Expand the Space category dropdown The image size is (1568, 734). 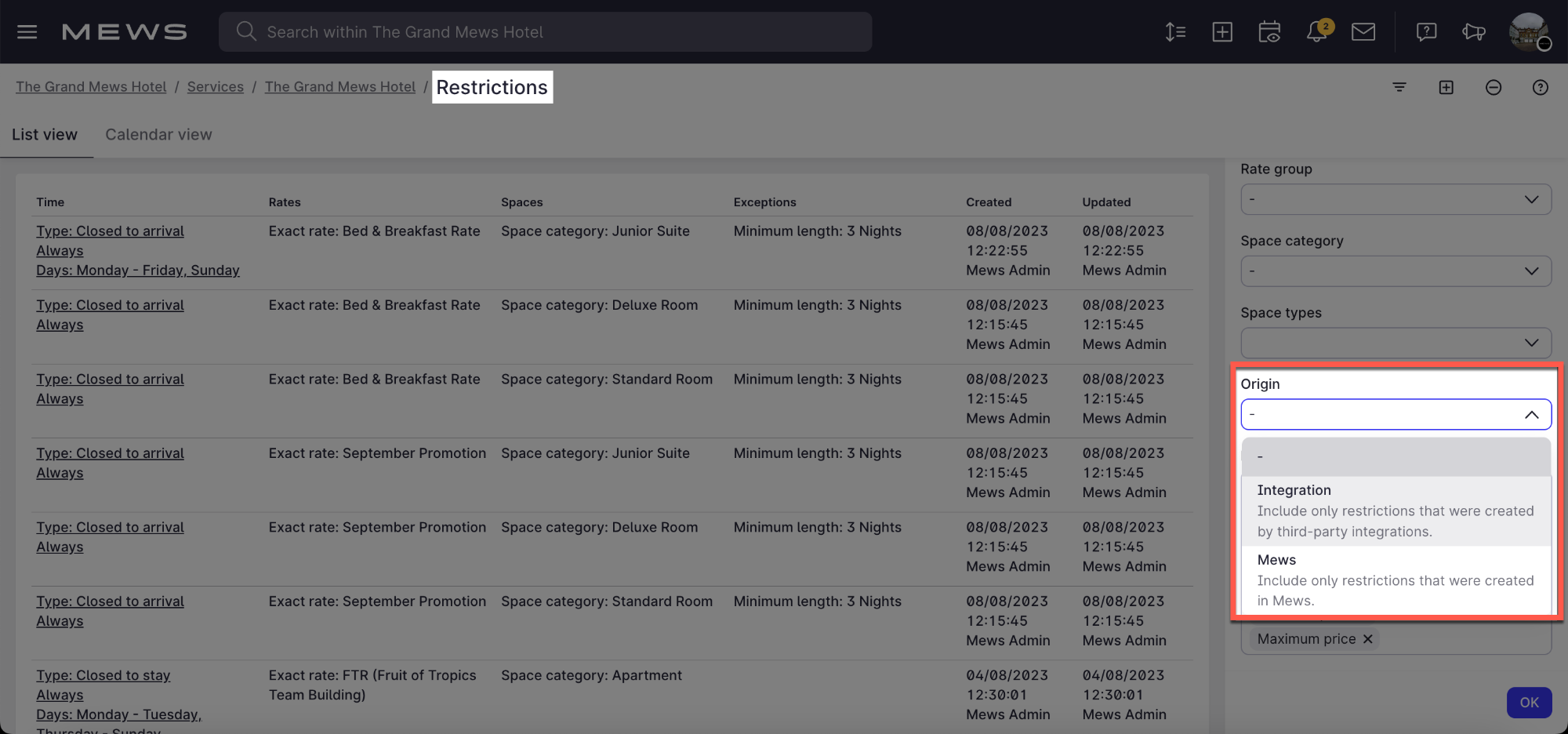(1396, 271)
